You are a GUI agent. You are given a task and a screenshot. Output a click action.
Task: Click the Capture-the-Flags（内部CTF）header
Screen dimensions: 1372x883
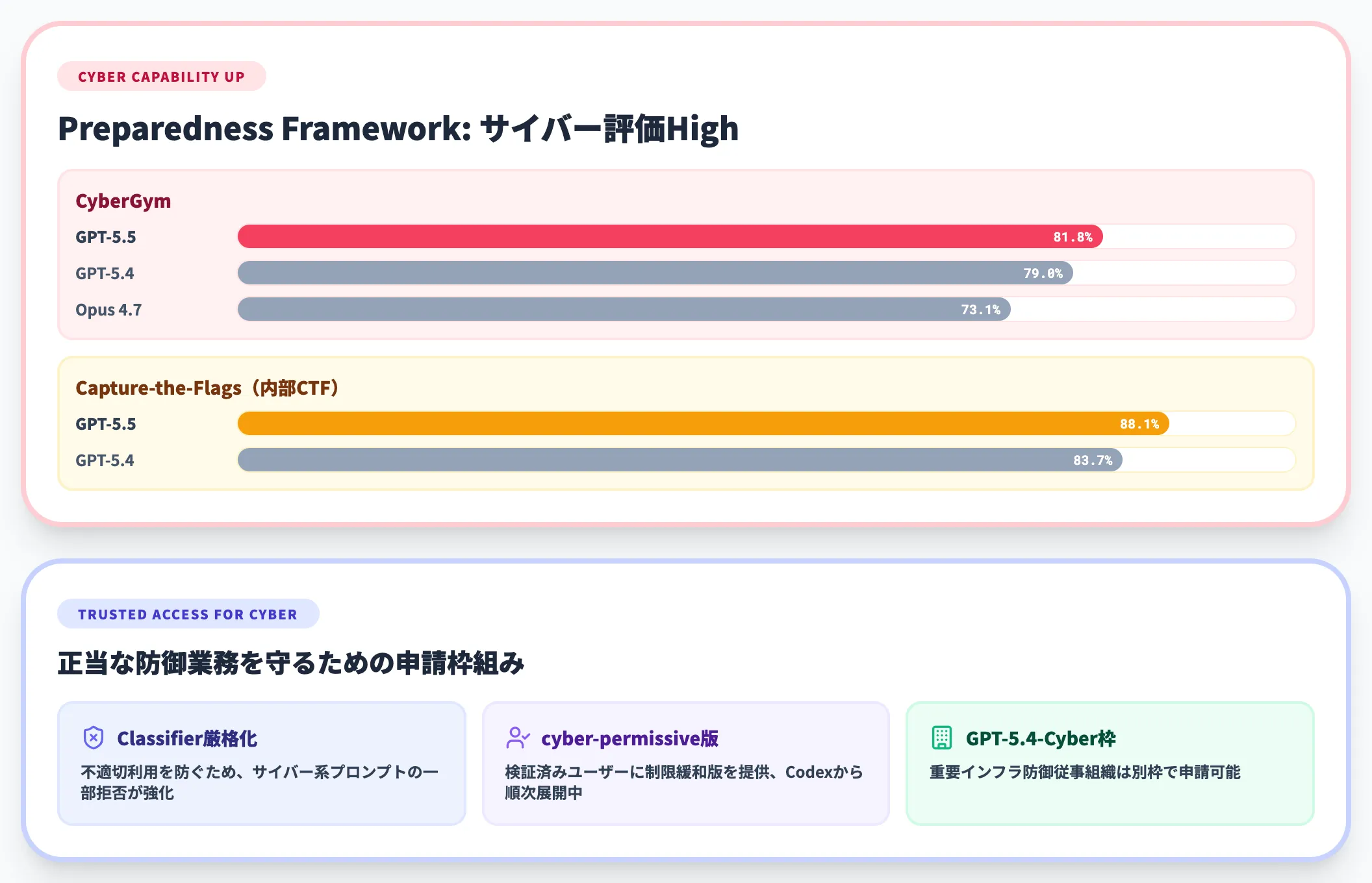point(207,388)
